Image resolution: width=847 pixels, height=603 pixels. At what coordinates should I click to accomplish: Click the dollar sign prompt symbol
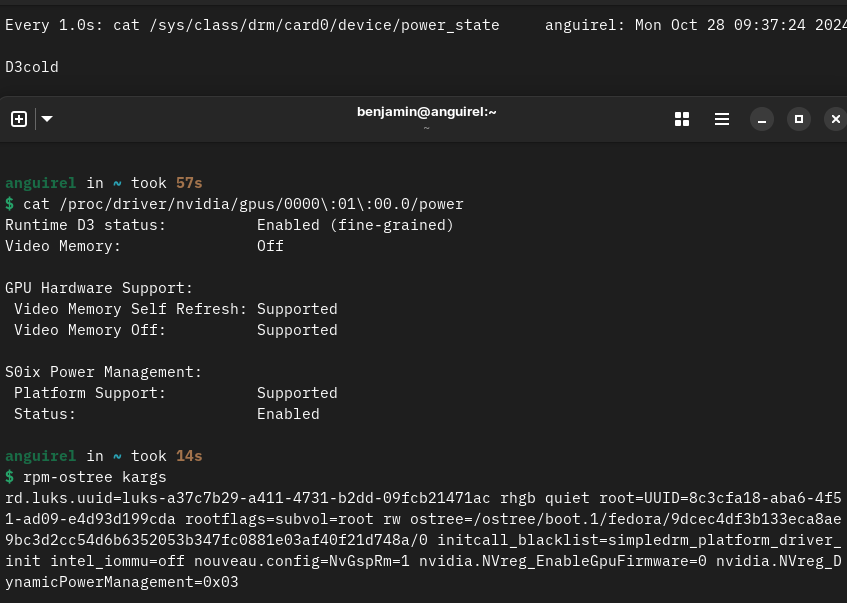[9, 204]
